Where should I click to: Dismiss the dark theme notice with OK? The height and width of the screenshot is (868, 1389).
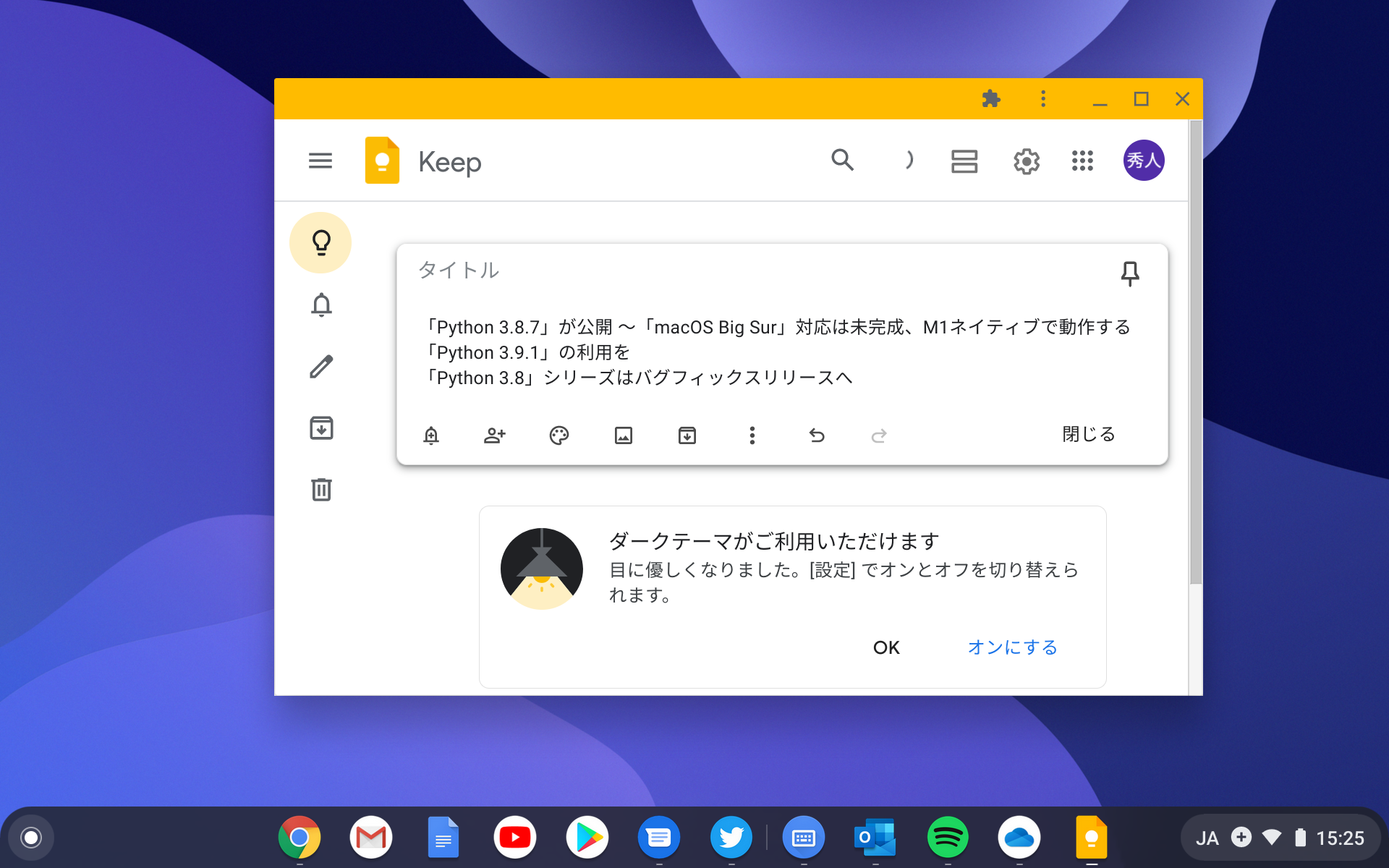coord(886,647)
